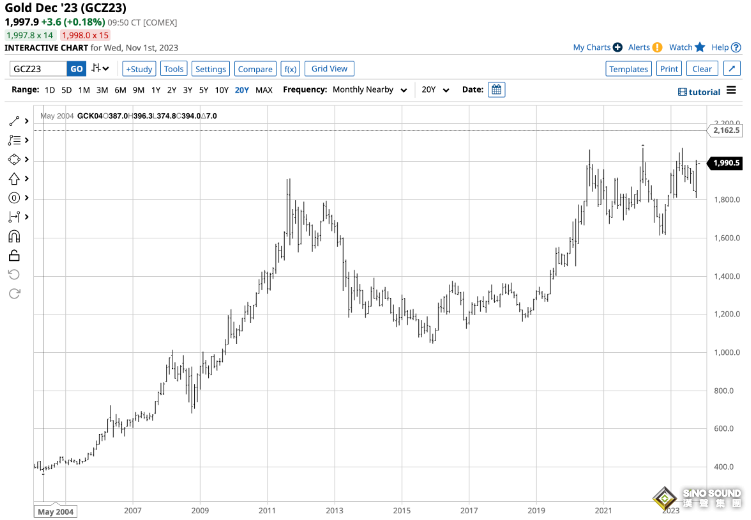Image resolution: width=751 pixels, height=520 pixels.
Task: Select the measurement range tool
Action: coord(14,217)
